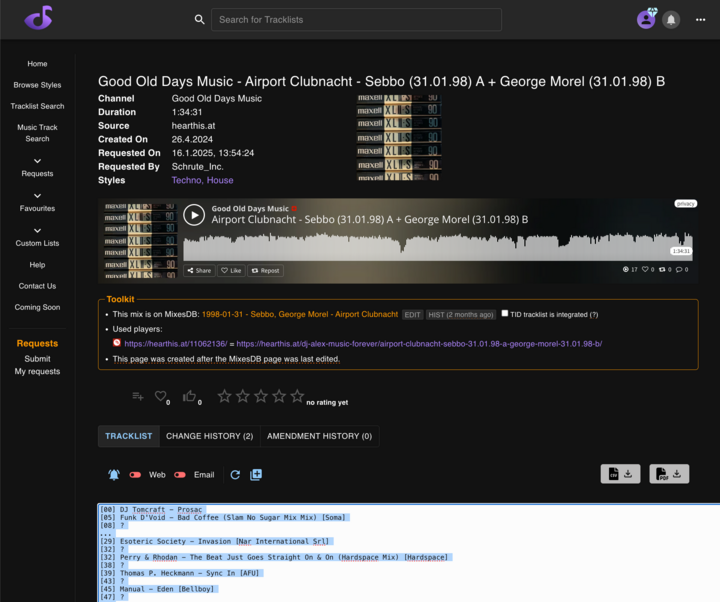Open Help in the sidebar
This screenshot has width=720, height=602.
coord(37,265)
